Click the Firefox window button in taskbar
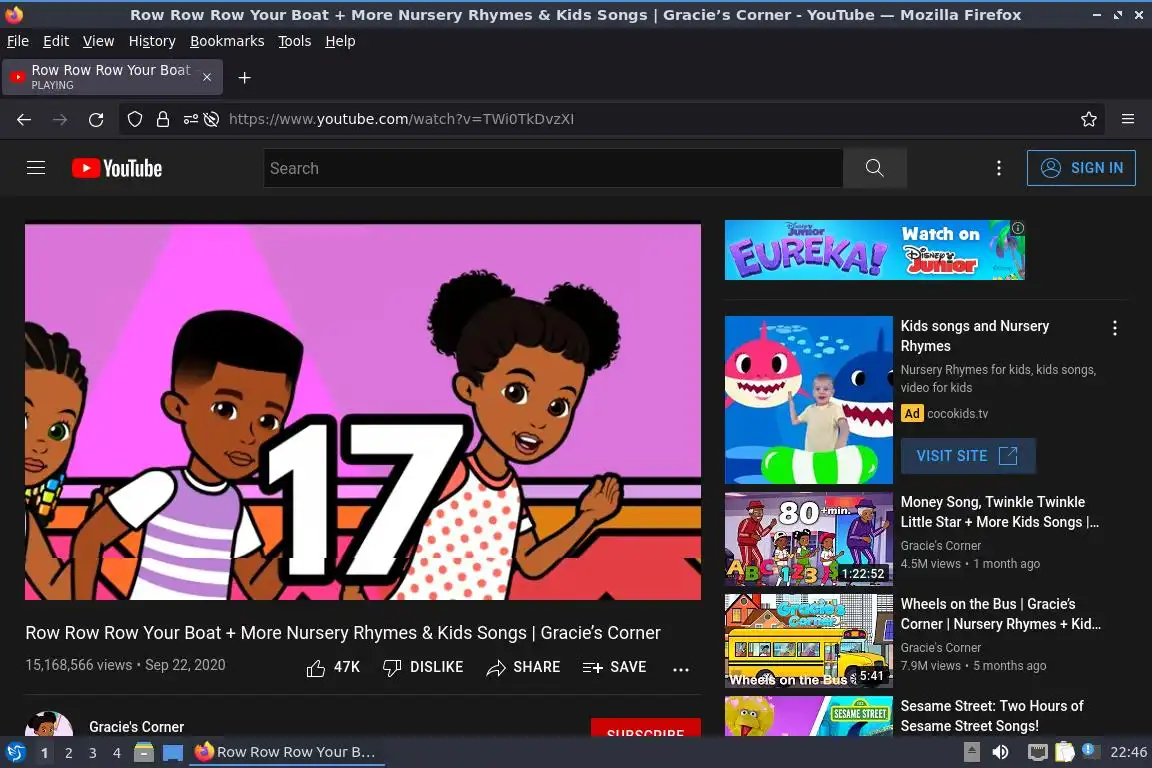 tap(287, 752)
